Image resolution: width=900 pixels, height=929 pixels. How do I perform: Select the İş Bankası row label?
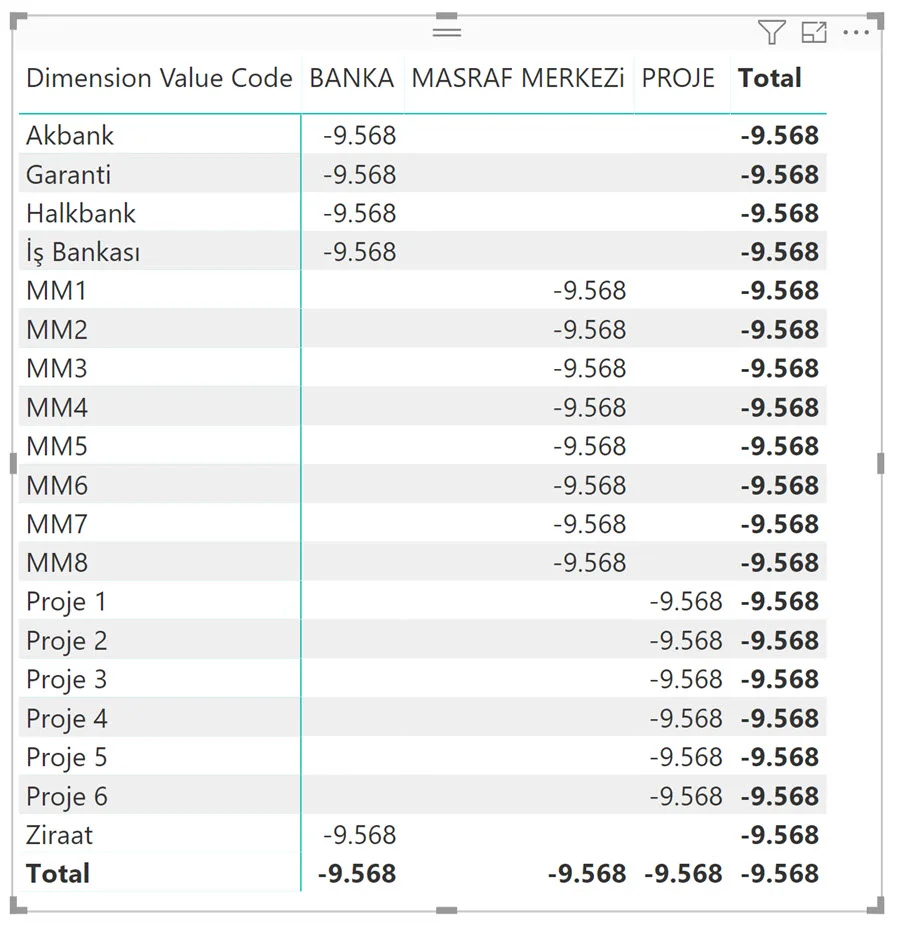click(83, 252)
